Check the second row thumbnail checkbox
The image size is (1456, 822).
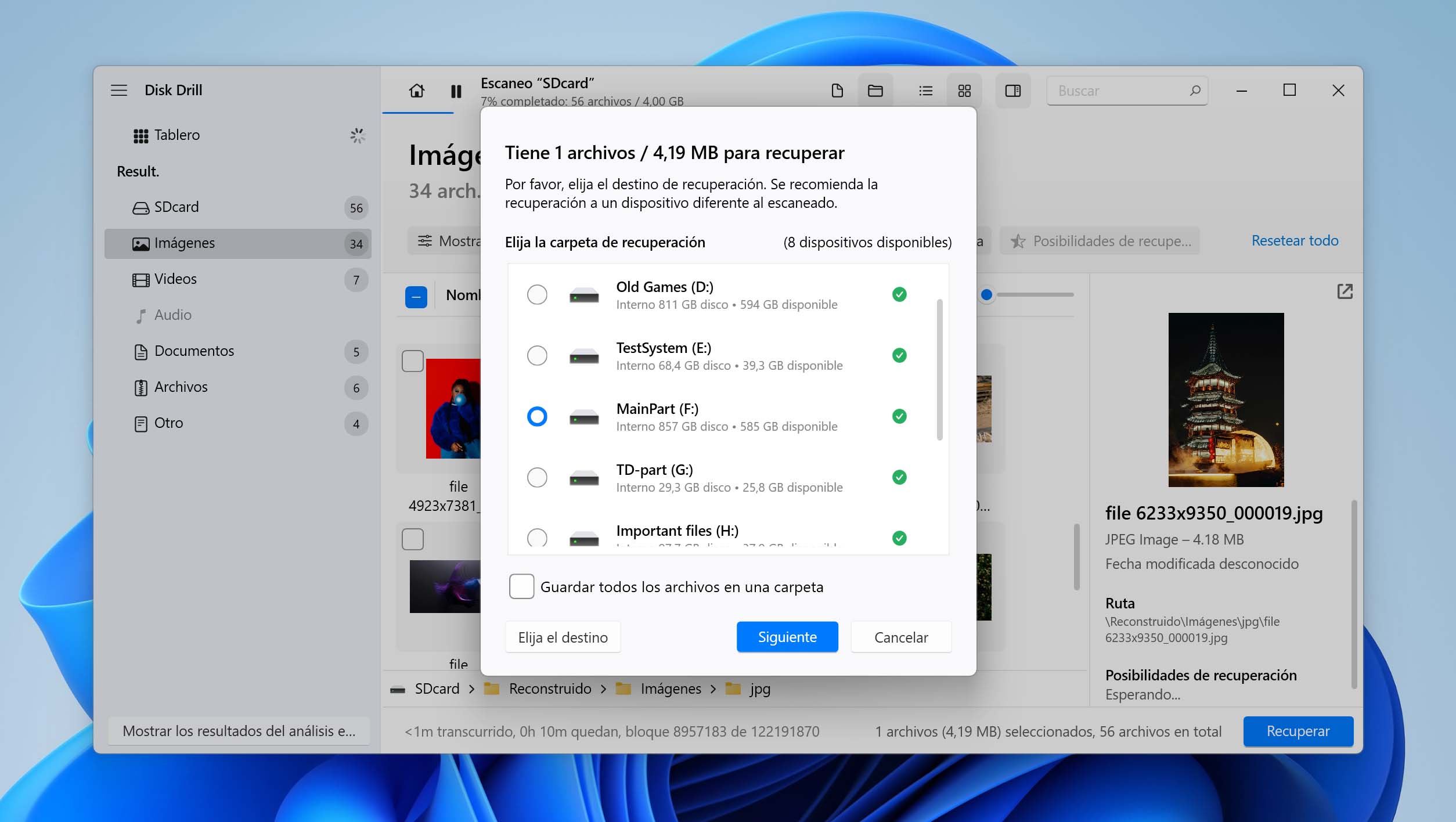tap(413, 539)
